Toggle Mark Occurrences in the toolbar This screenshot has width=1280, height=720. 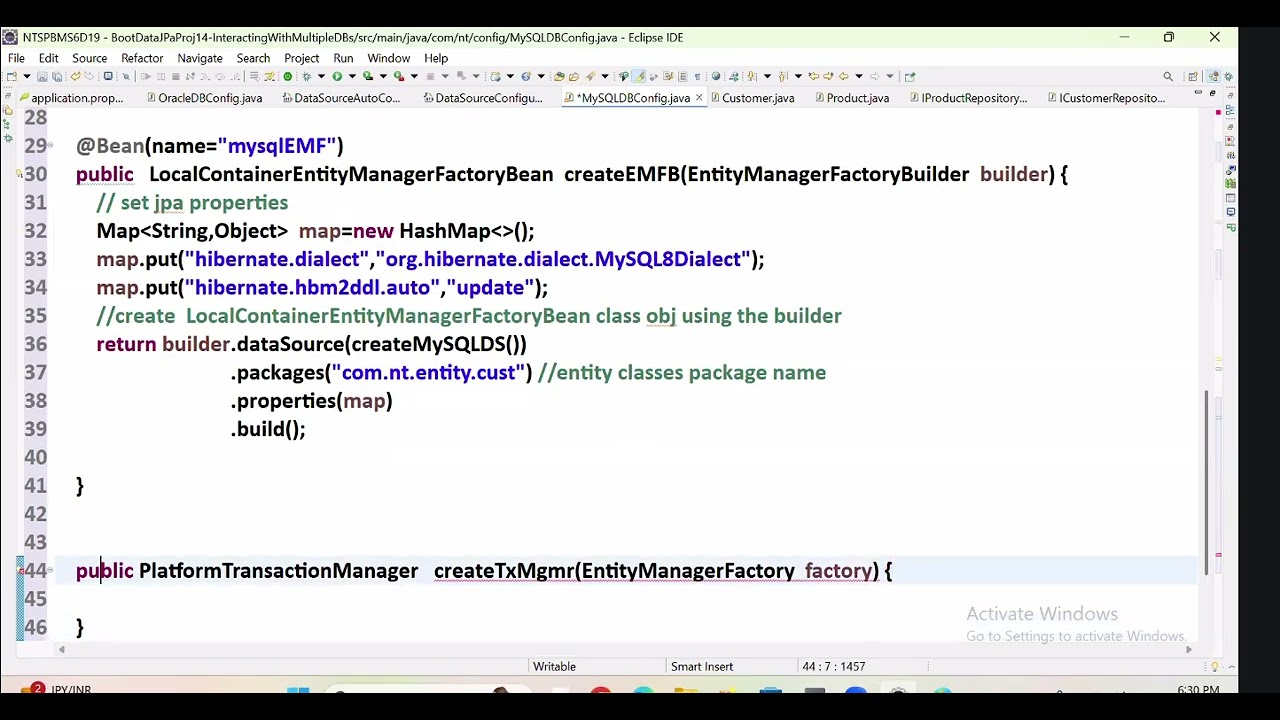click(638, 76)
